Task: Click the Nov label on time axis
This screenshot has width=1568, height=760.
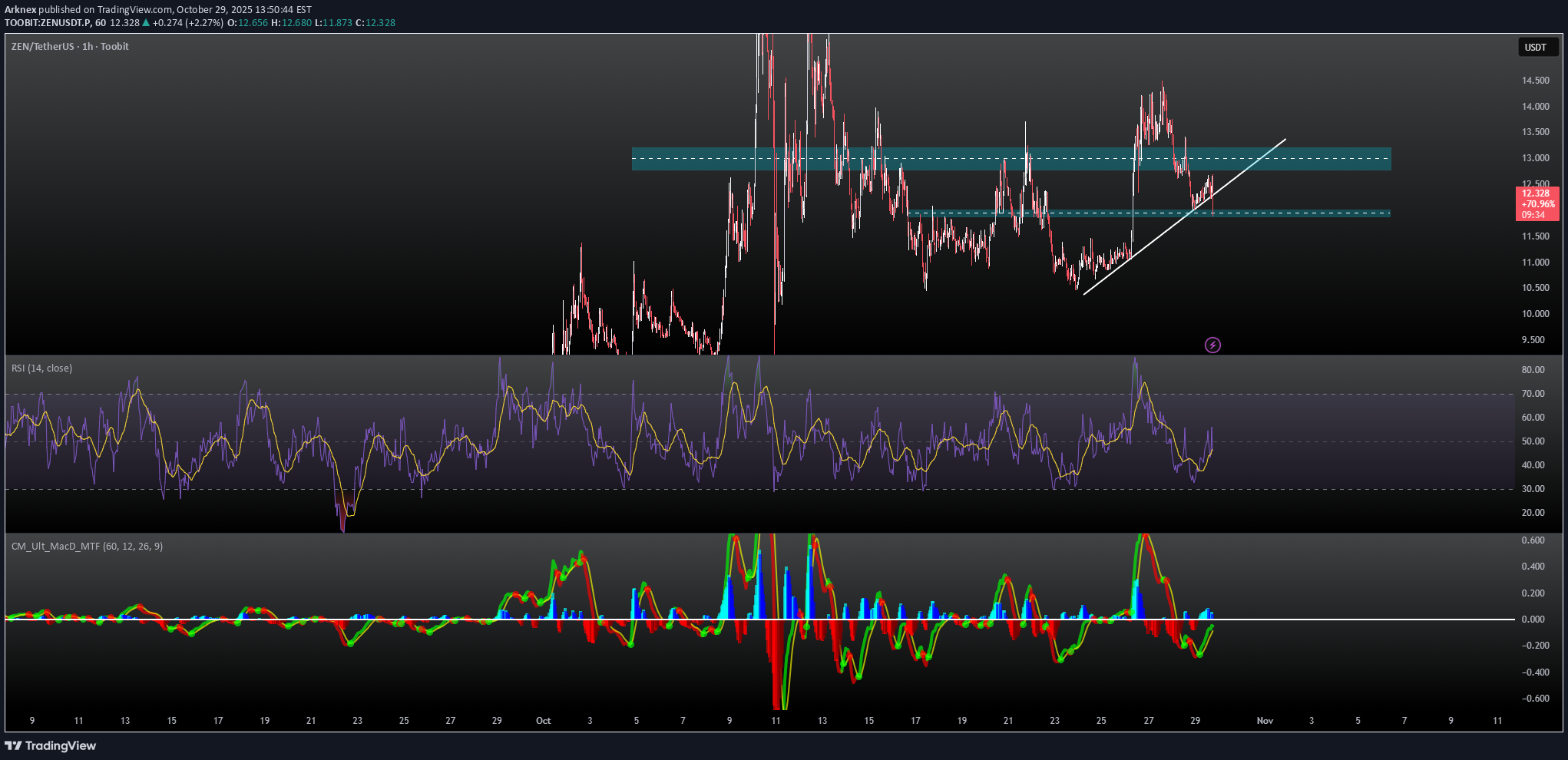Action: tap(1265, 721)
